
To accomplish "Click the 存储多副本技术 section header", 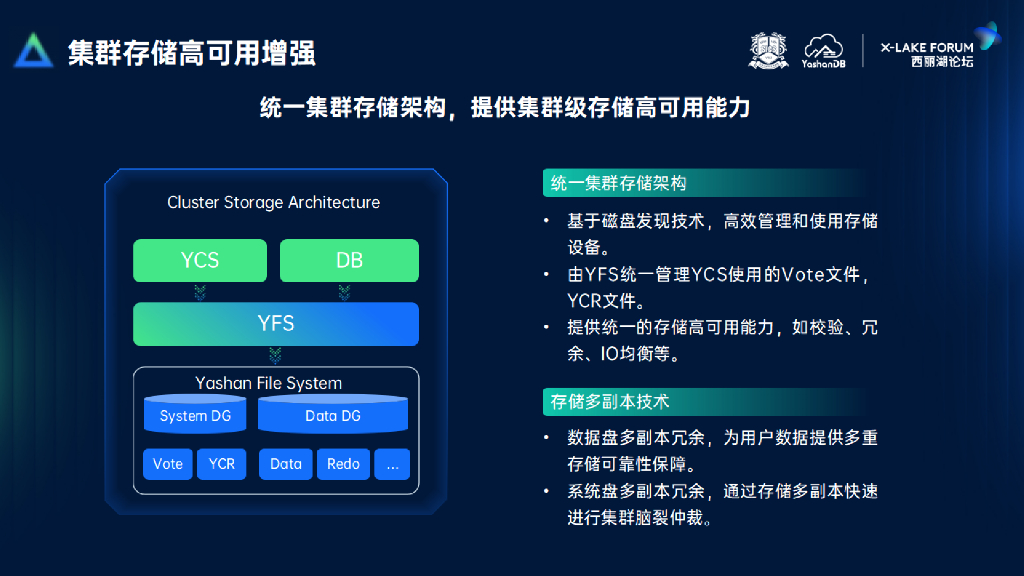I will pos(611,402).
